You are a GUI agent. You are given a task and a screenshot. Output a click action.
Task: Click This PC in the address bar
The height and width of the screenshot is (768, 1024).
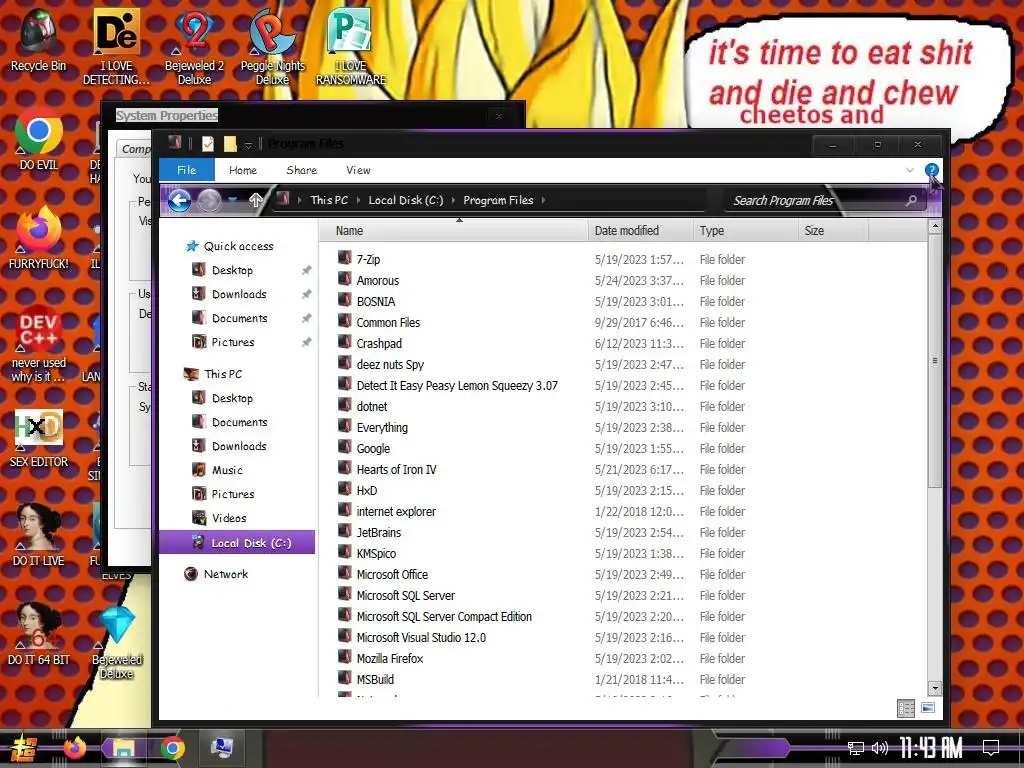(329, 200)
